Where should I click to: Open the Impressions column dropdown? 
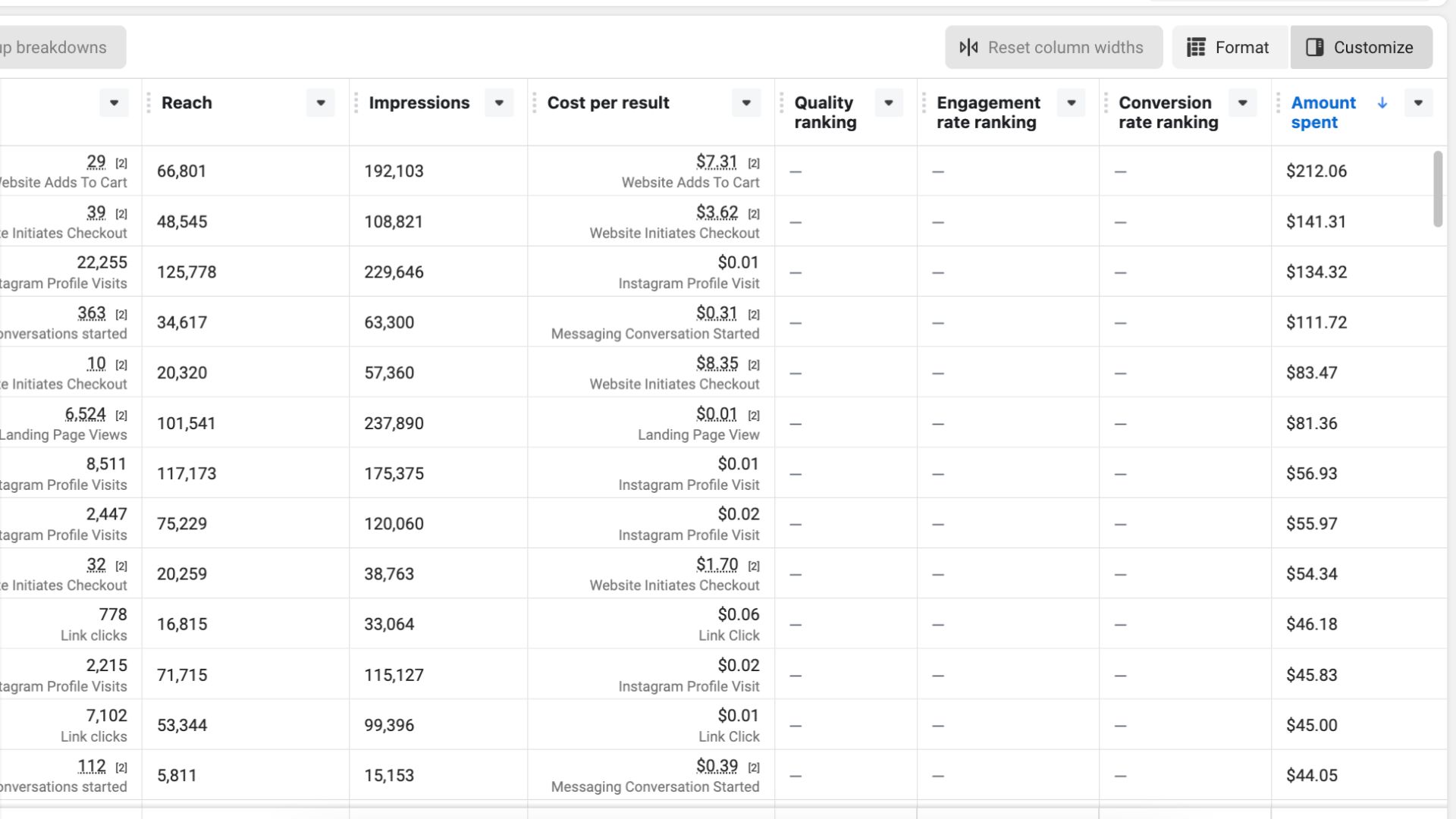(x=499, y=103)
